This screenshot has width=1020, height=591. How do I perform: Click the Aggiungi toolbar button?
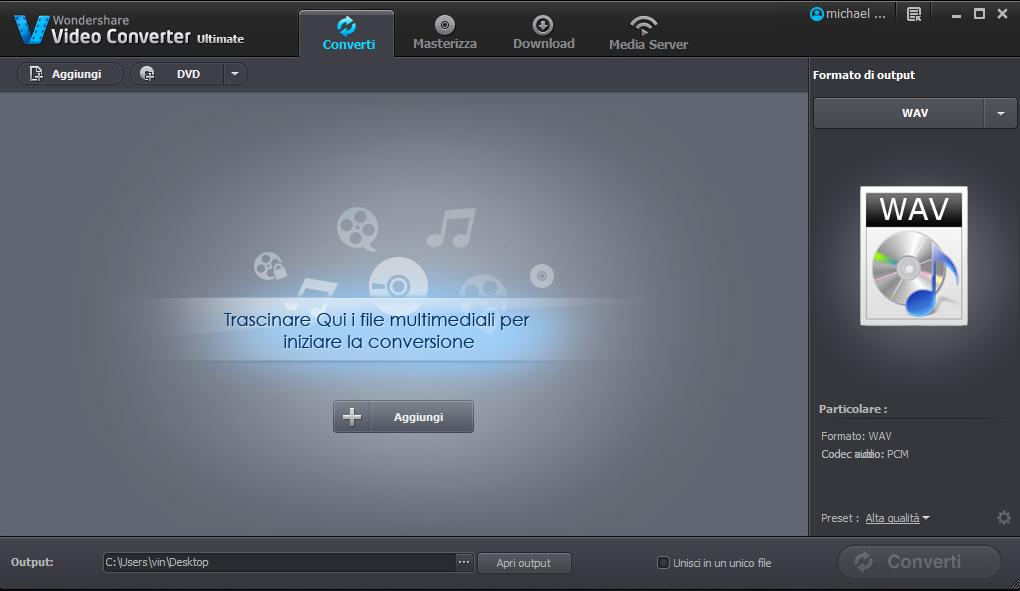click(70, 74)
